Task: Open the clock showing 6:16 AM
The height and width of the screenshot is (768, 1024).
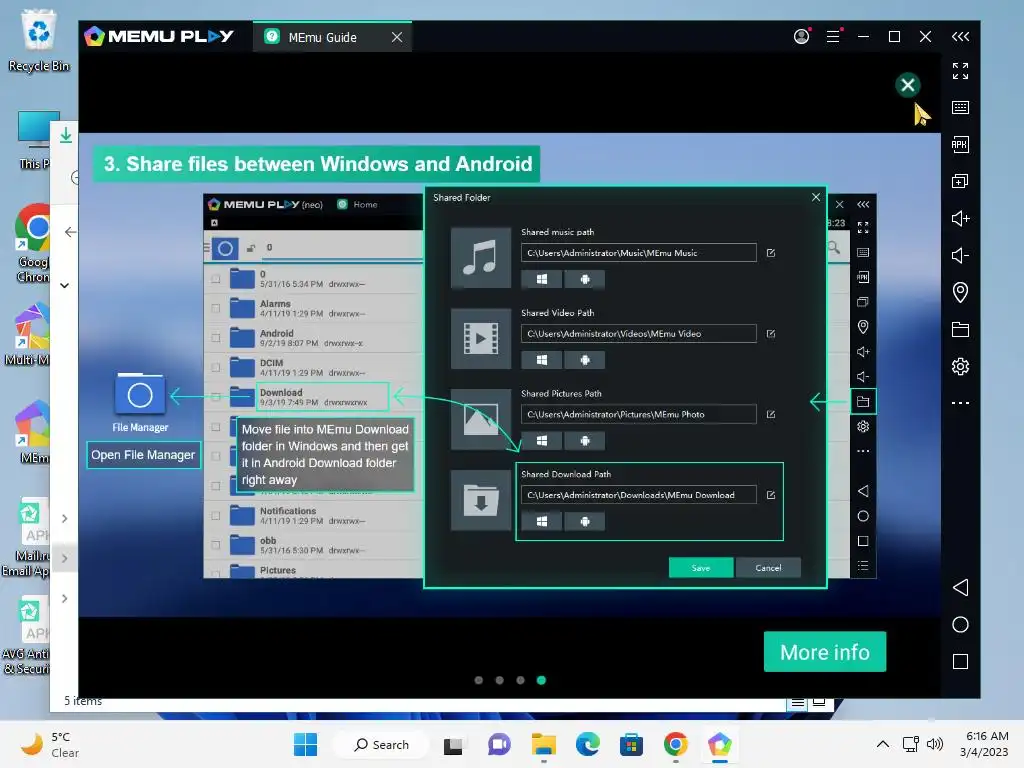Action: [984, 744]
